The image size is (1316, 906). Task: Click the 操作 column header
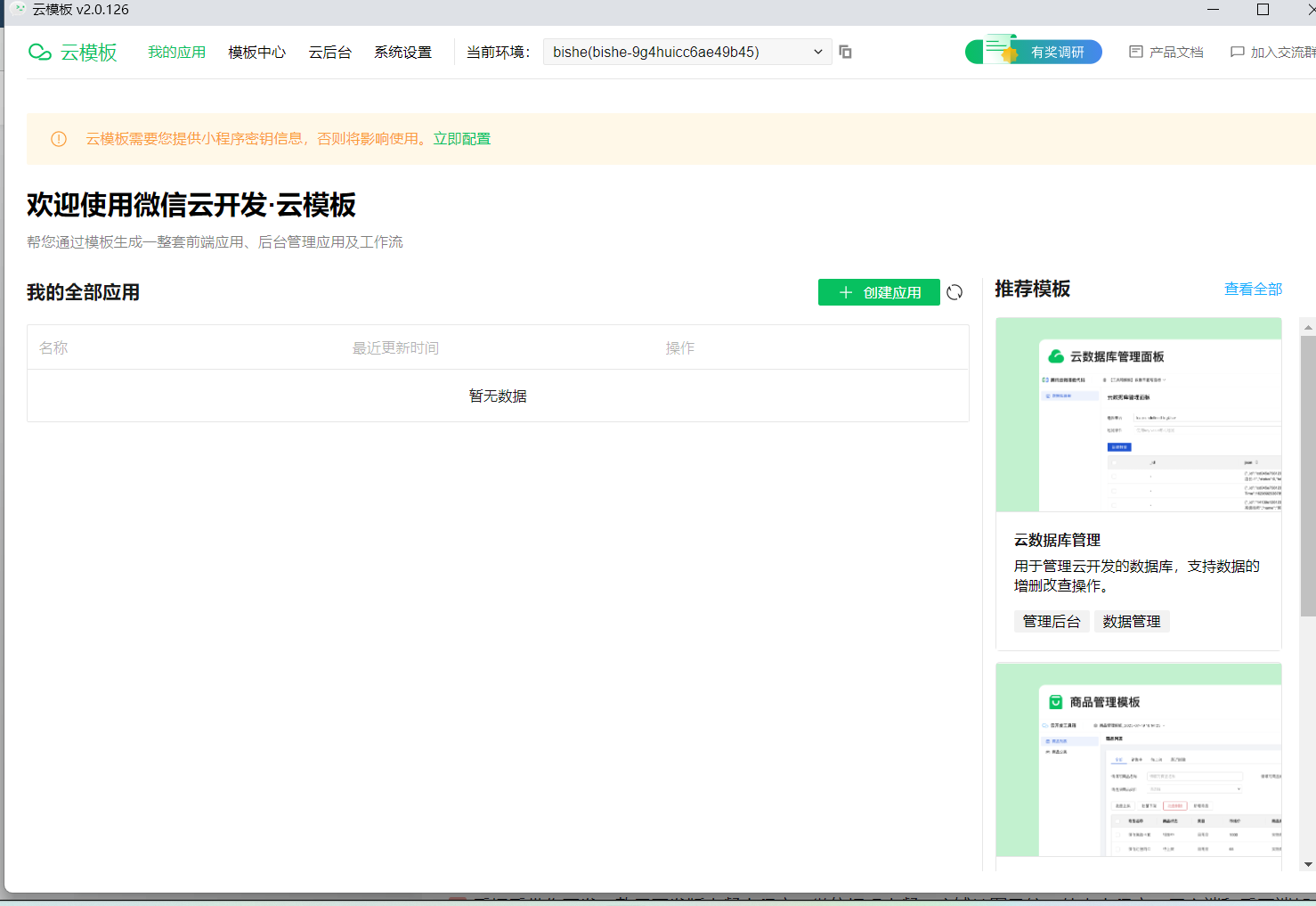click(x=680, y=347)
